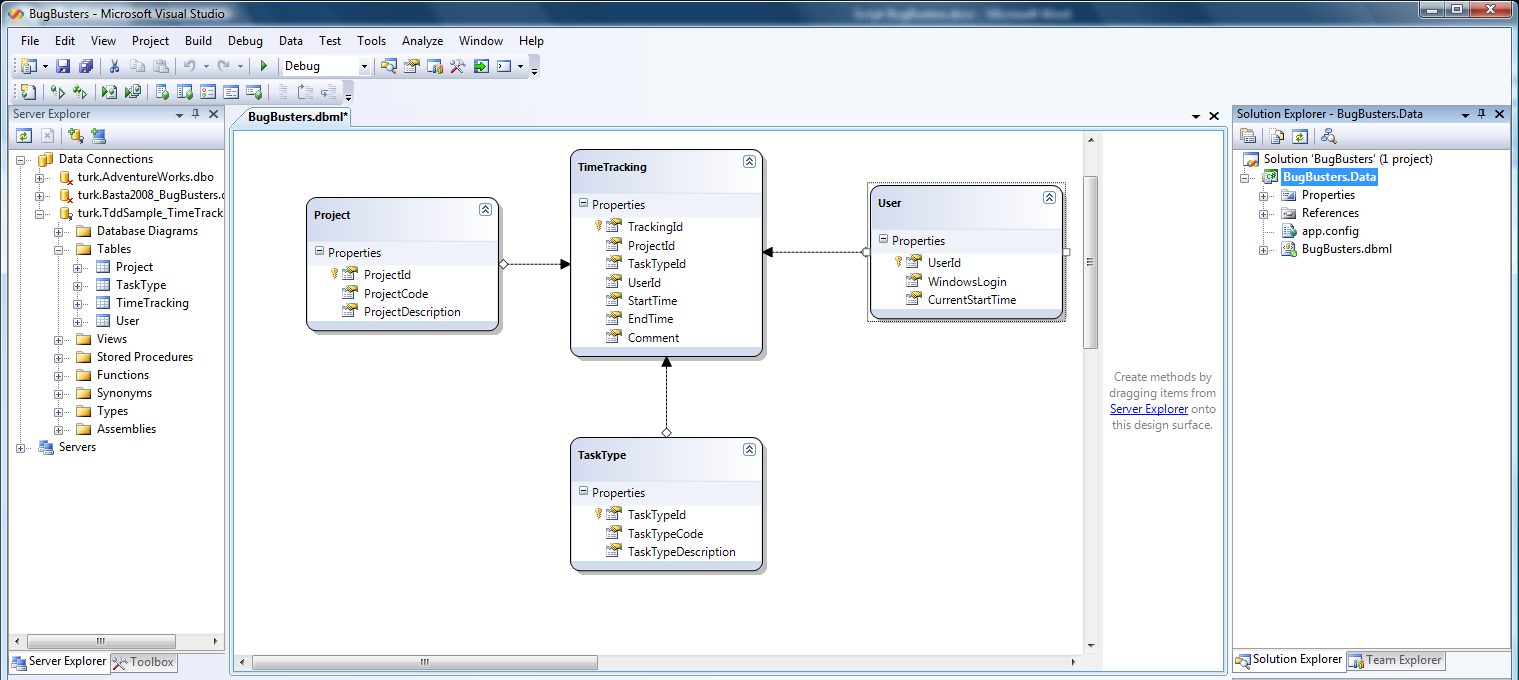Select the BugBusters.dbml* document tab
This screenshot has width=1519, height=680.
click(x=297, y=117)
